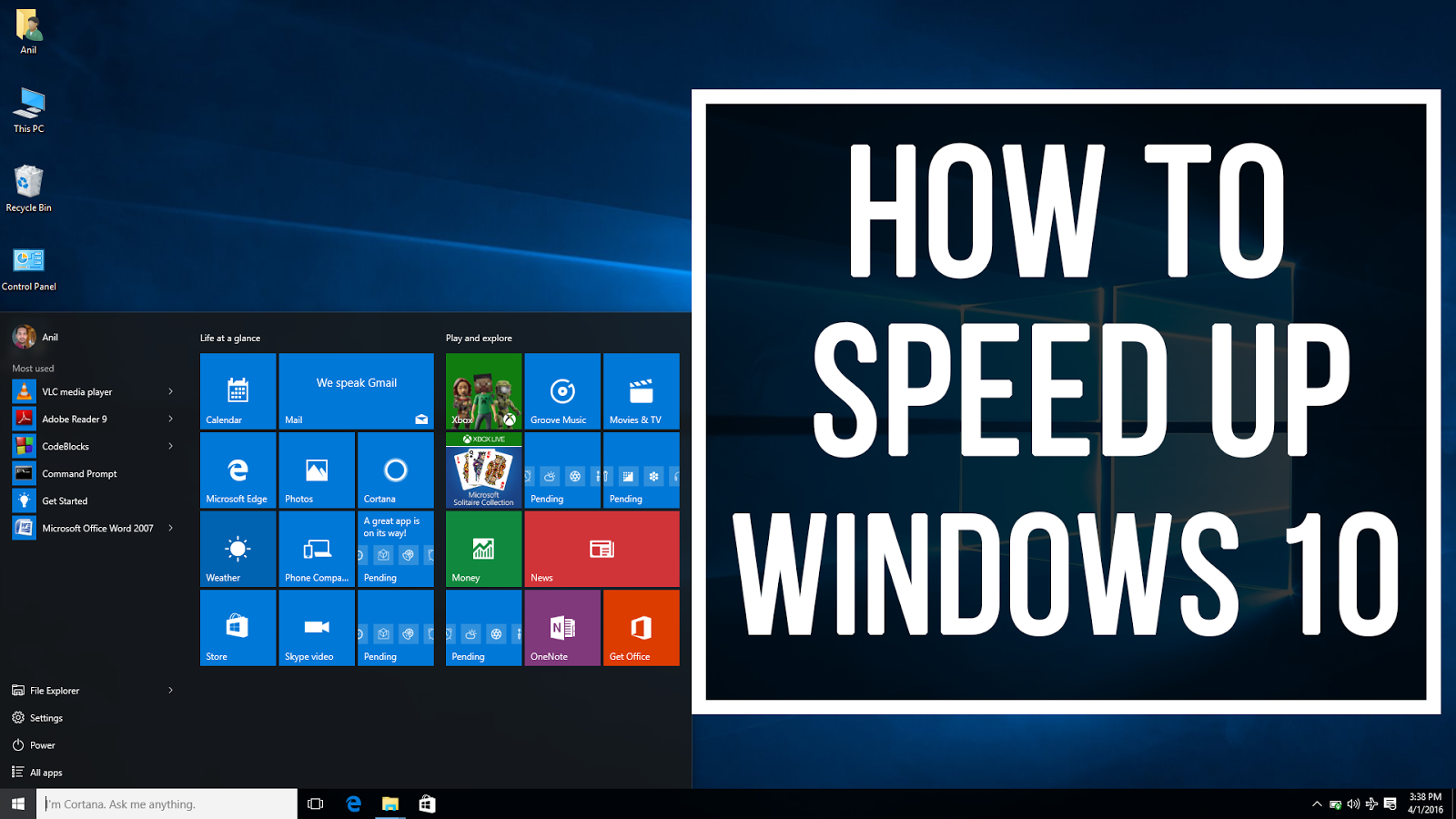Click the Anil user account in Start menu
This screenshot has height=819, width=1456.
[36, 337]
